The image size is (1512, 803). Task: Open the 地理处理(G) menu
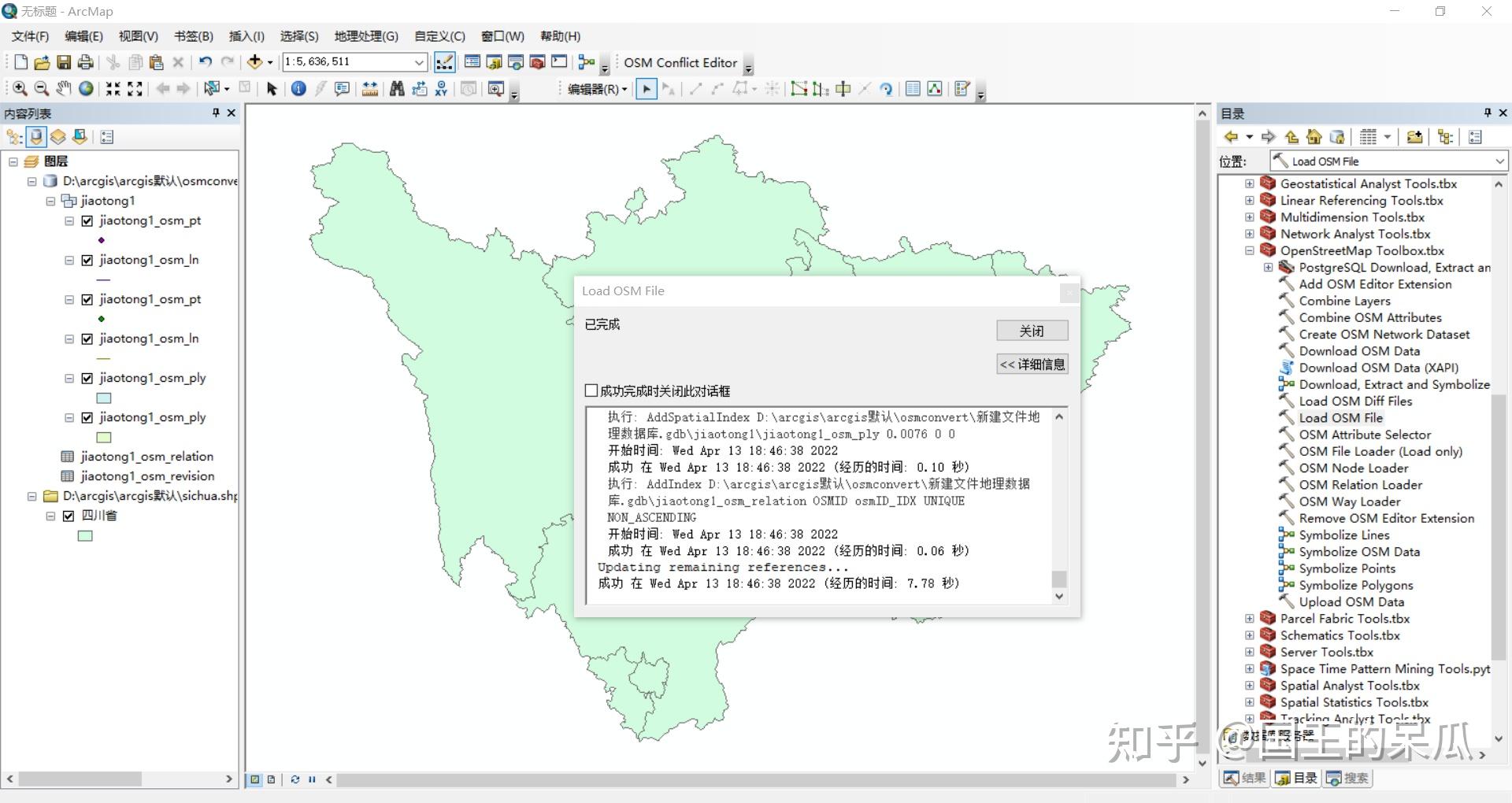(x=365, y=36)
